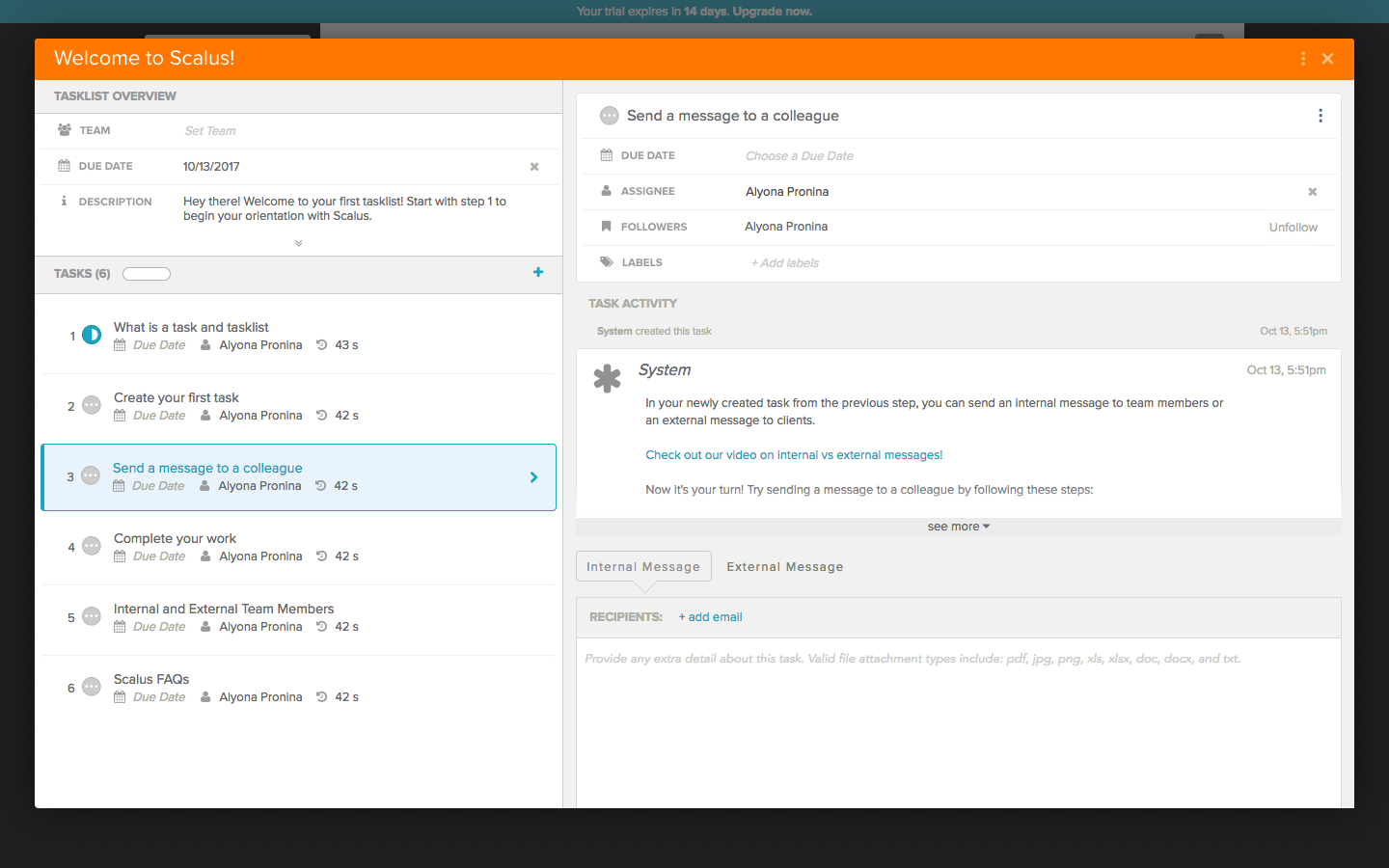Click the tasks progress bar
The width and height of the screenshot is (1389, 868).
(147, 274)
